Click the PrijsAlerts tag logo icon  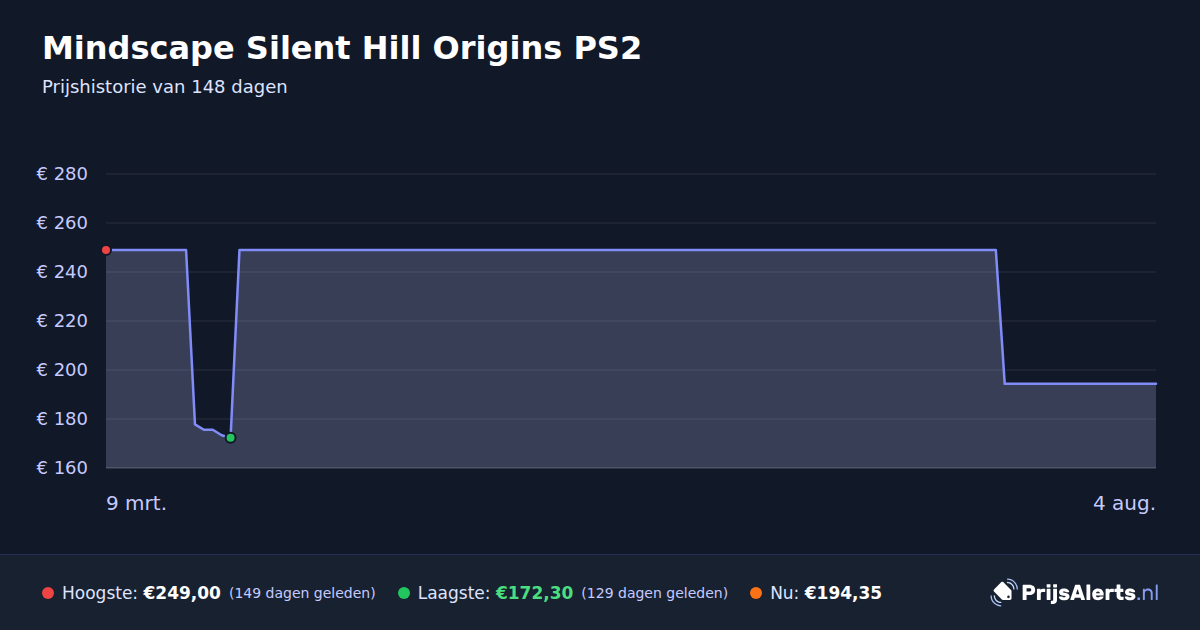pyautogui.click(x=1003, y=593)
